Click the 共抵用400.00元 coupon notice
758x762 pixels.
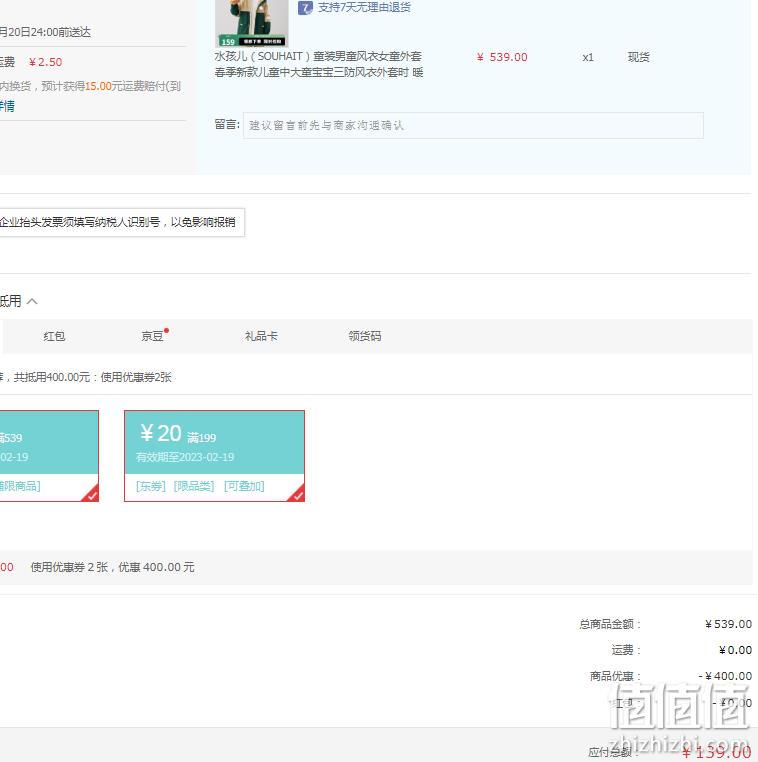pos(86,377)
